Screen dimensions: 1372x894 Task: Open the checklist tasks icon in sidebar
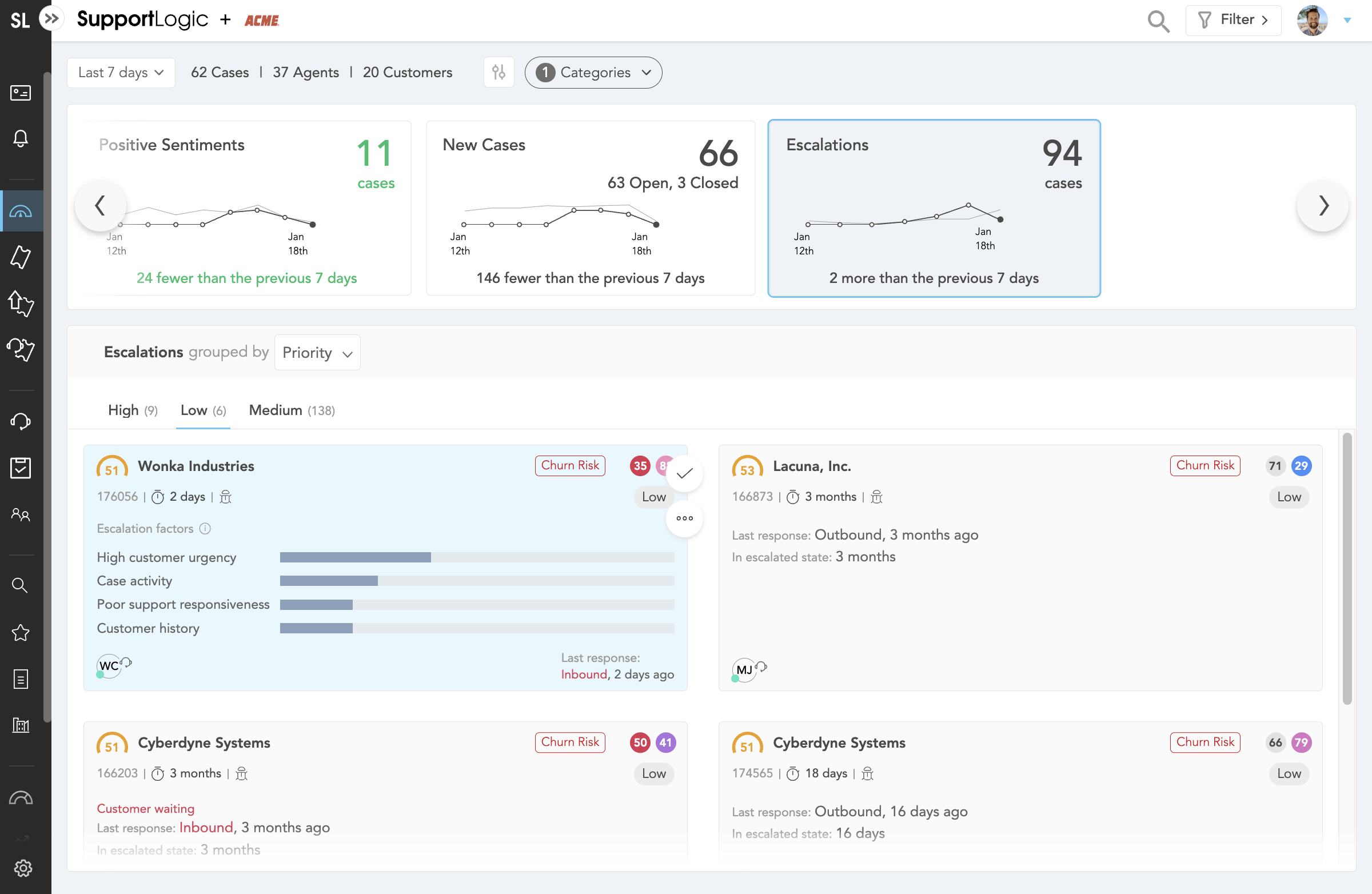coord(21,468)
